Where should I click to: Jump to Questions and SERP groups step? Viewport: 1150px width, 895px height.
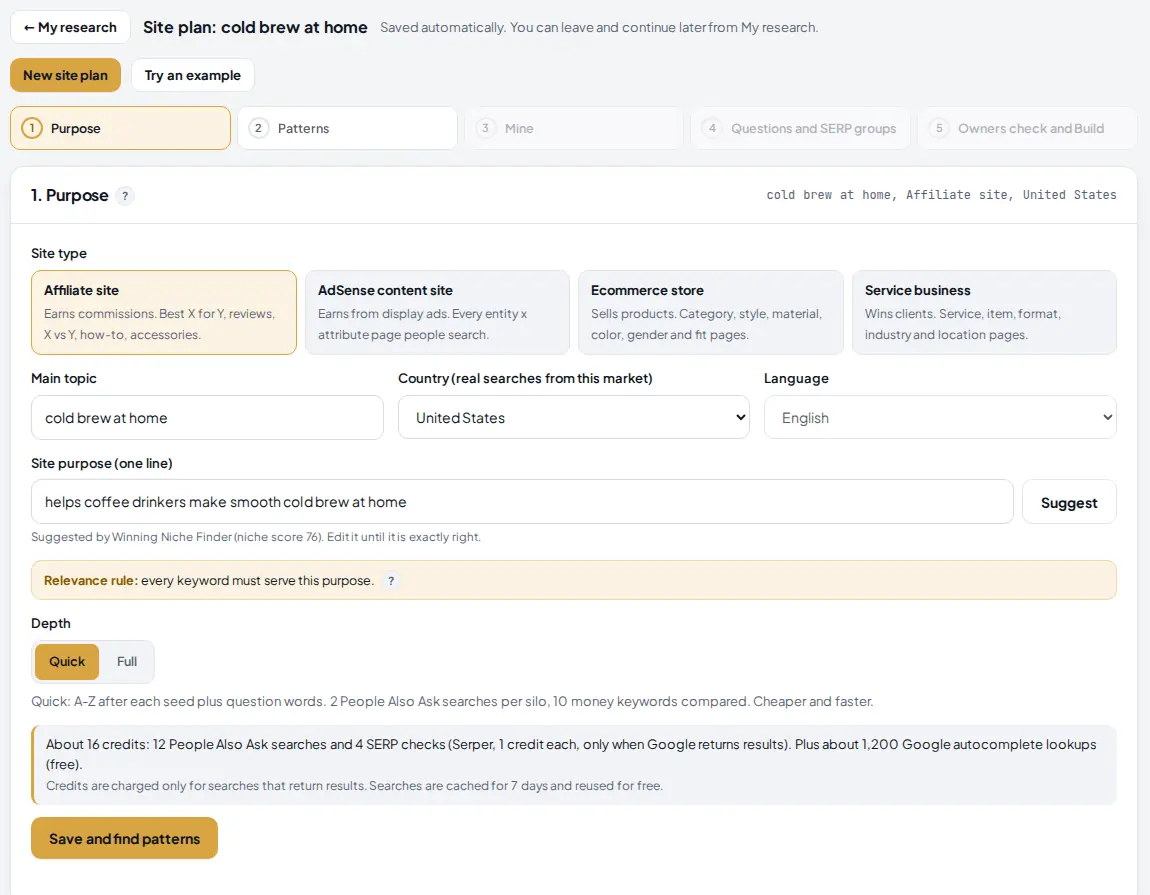(x=800, y=128)
